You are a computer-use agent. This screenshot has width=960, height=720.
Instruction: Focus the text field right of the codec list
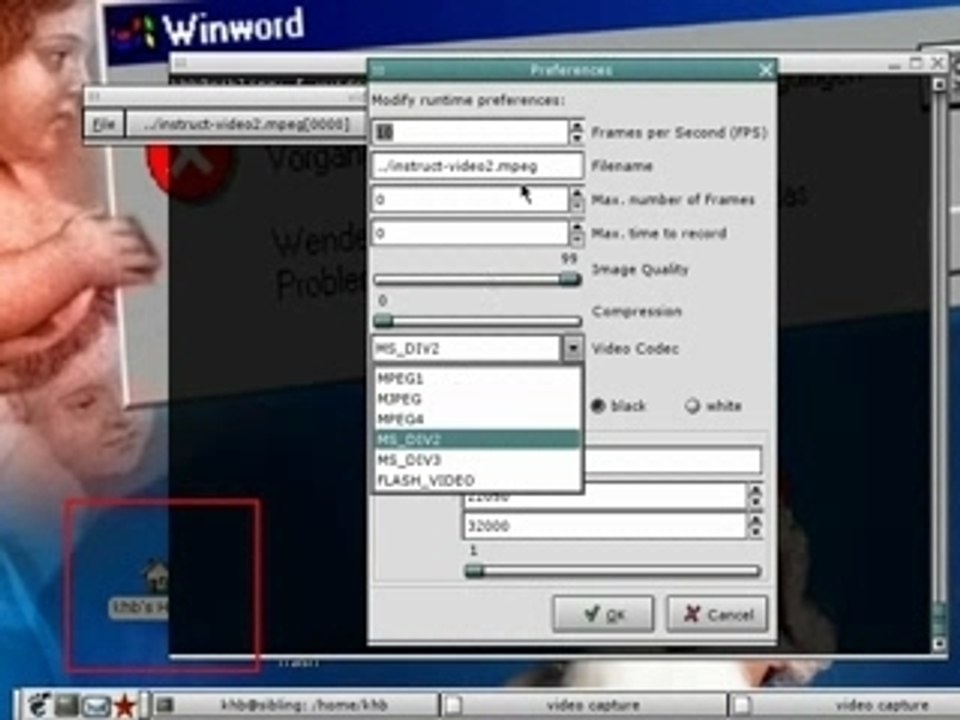pos(673,460)
